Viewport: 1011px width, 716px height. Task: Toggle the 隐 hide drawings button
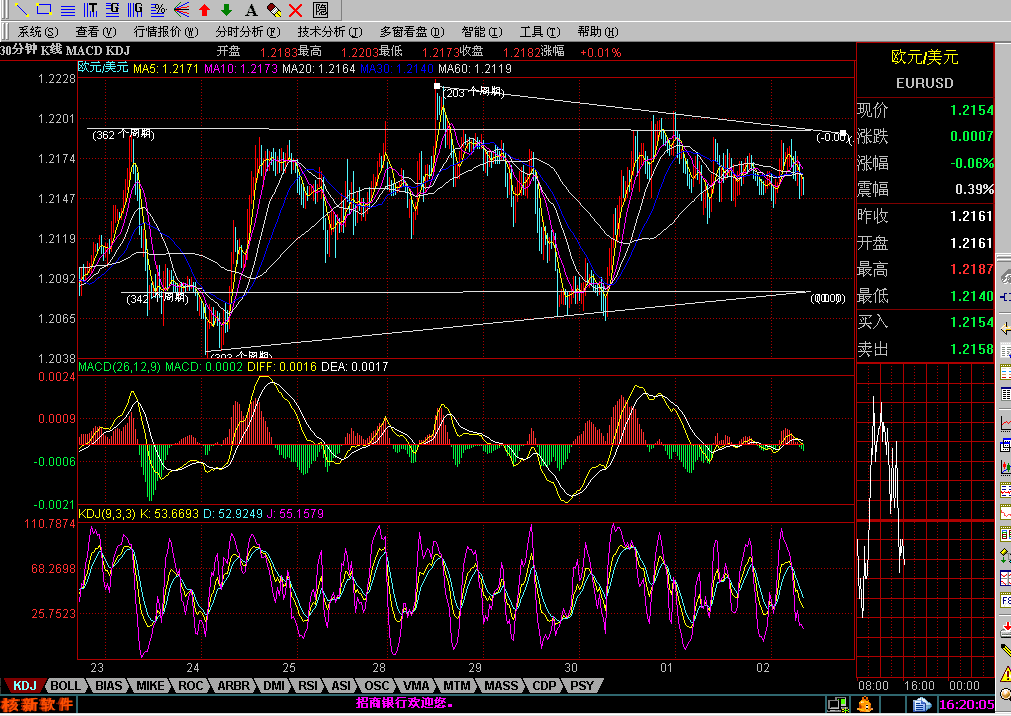tap(320, 10)
